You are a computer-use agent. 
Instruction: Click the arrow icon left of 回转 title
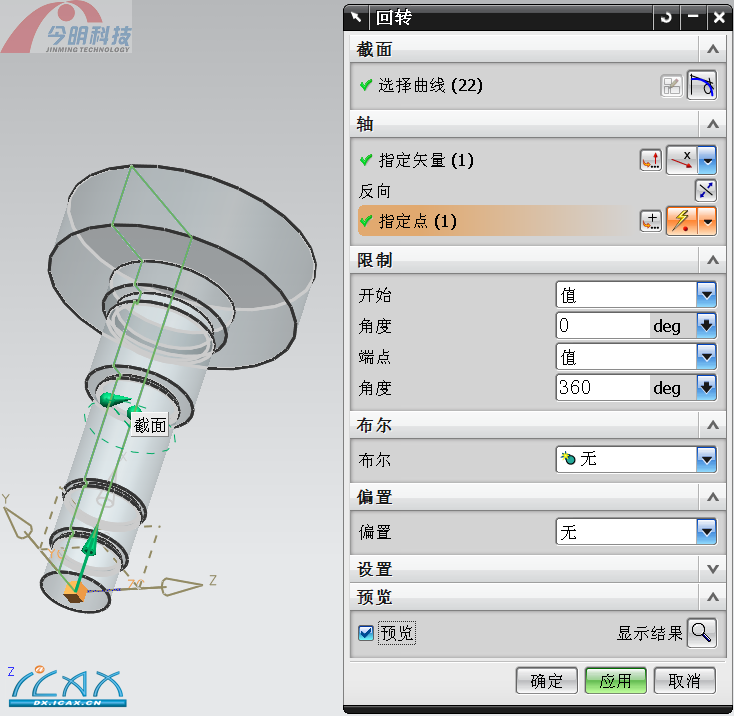[356, 18]
